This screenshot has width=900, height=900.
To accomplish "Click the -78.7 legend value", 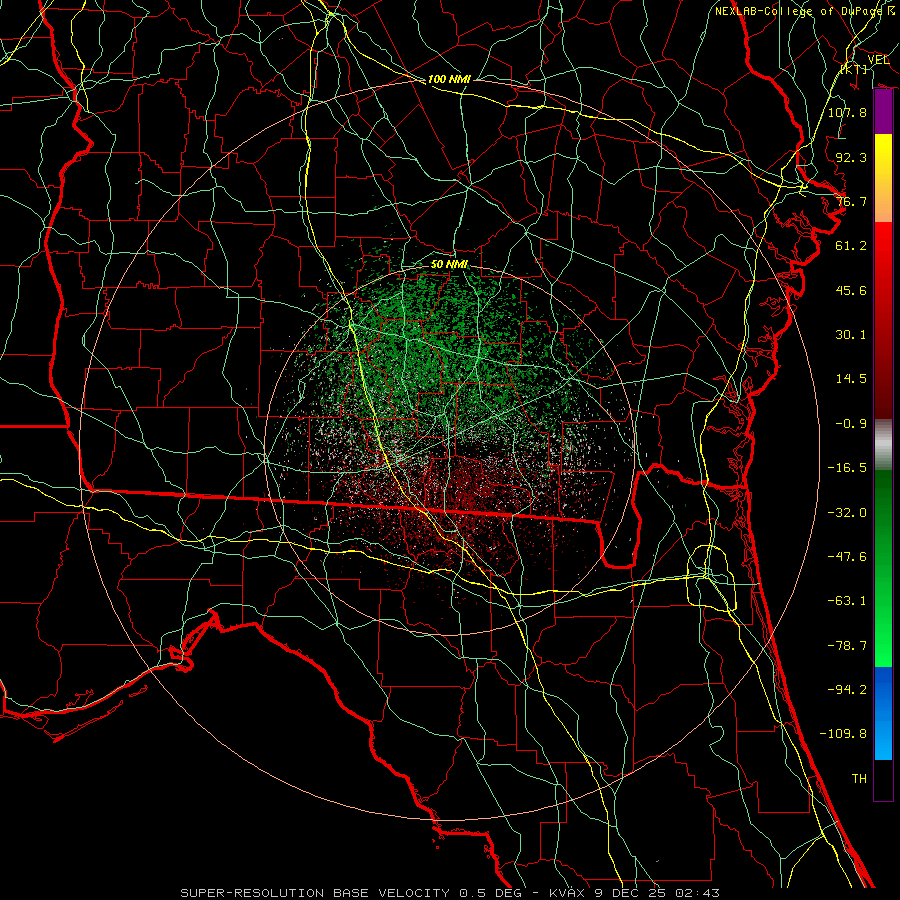I will pyautogui.click(x=847, y=646).
